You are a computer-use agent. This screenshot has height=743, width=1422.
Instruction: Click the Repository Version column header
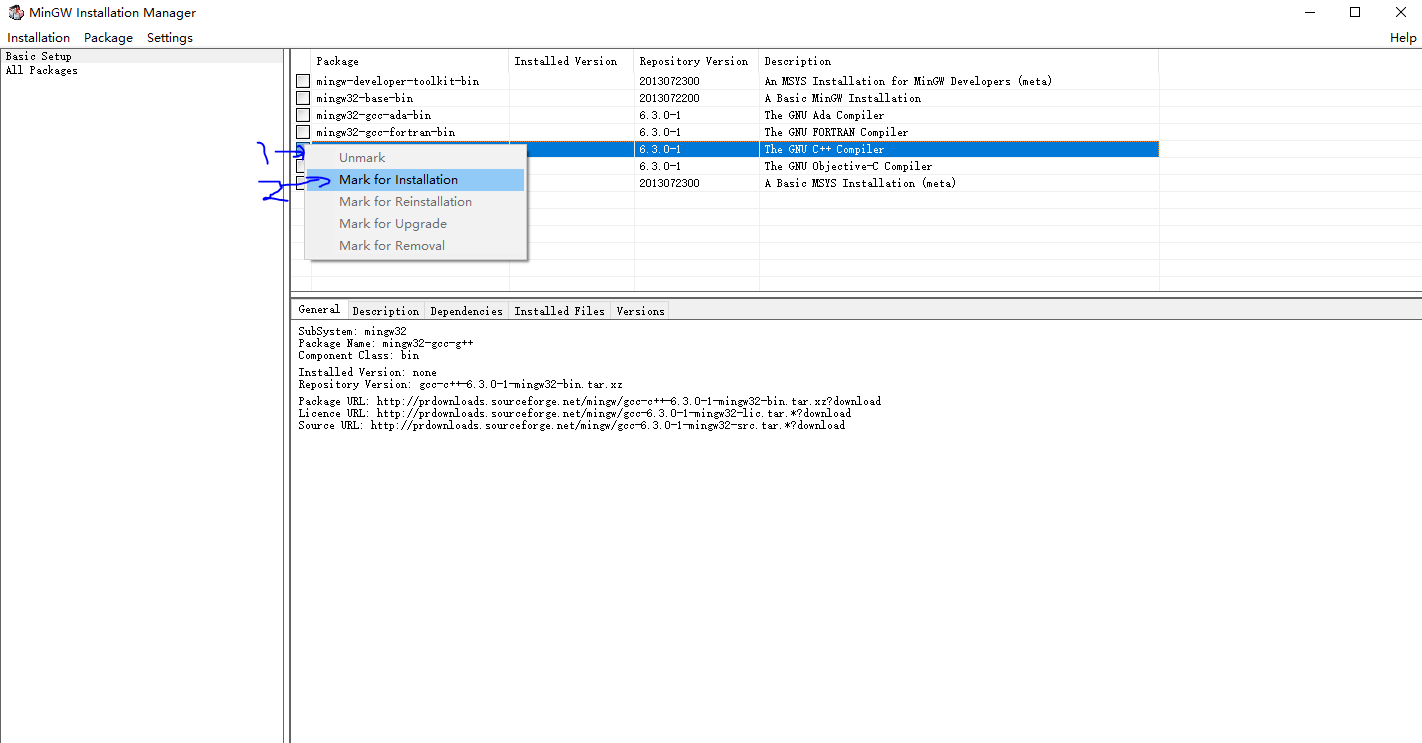(696, 61)
